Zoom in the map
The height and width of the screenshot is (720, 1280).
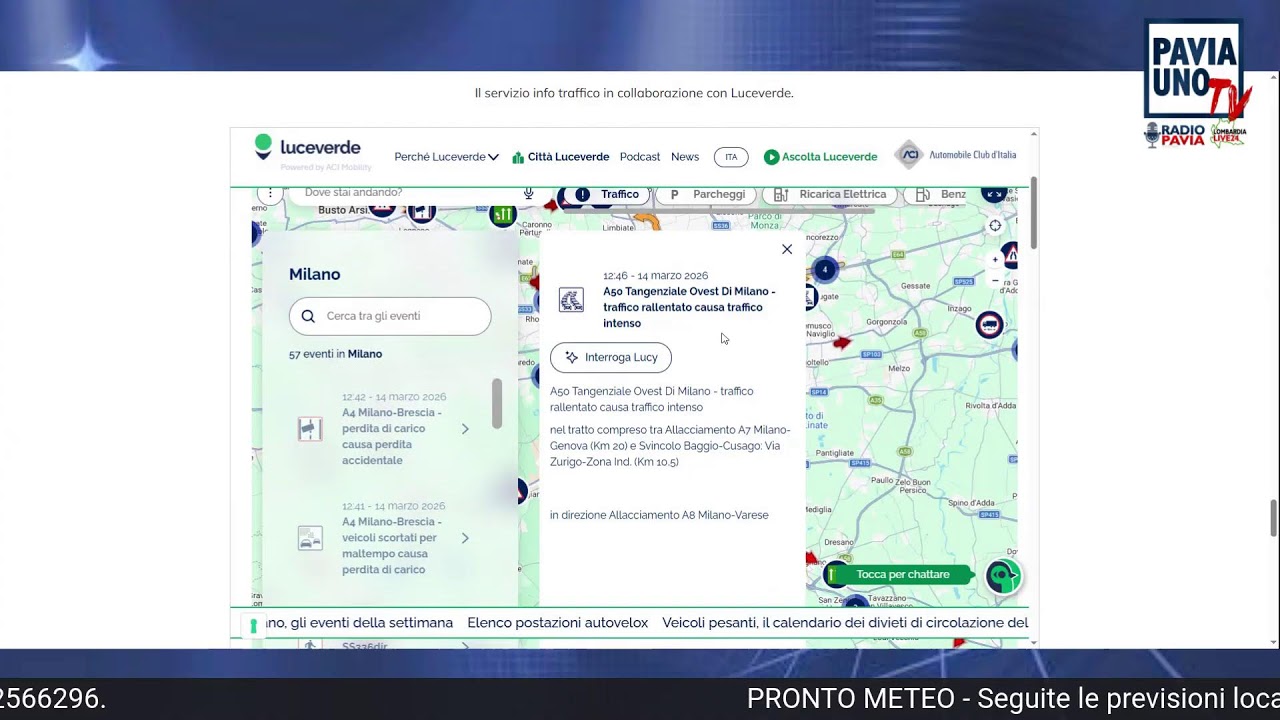(x=995, y=259)
